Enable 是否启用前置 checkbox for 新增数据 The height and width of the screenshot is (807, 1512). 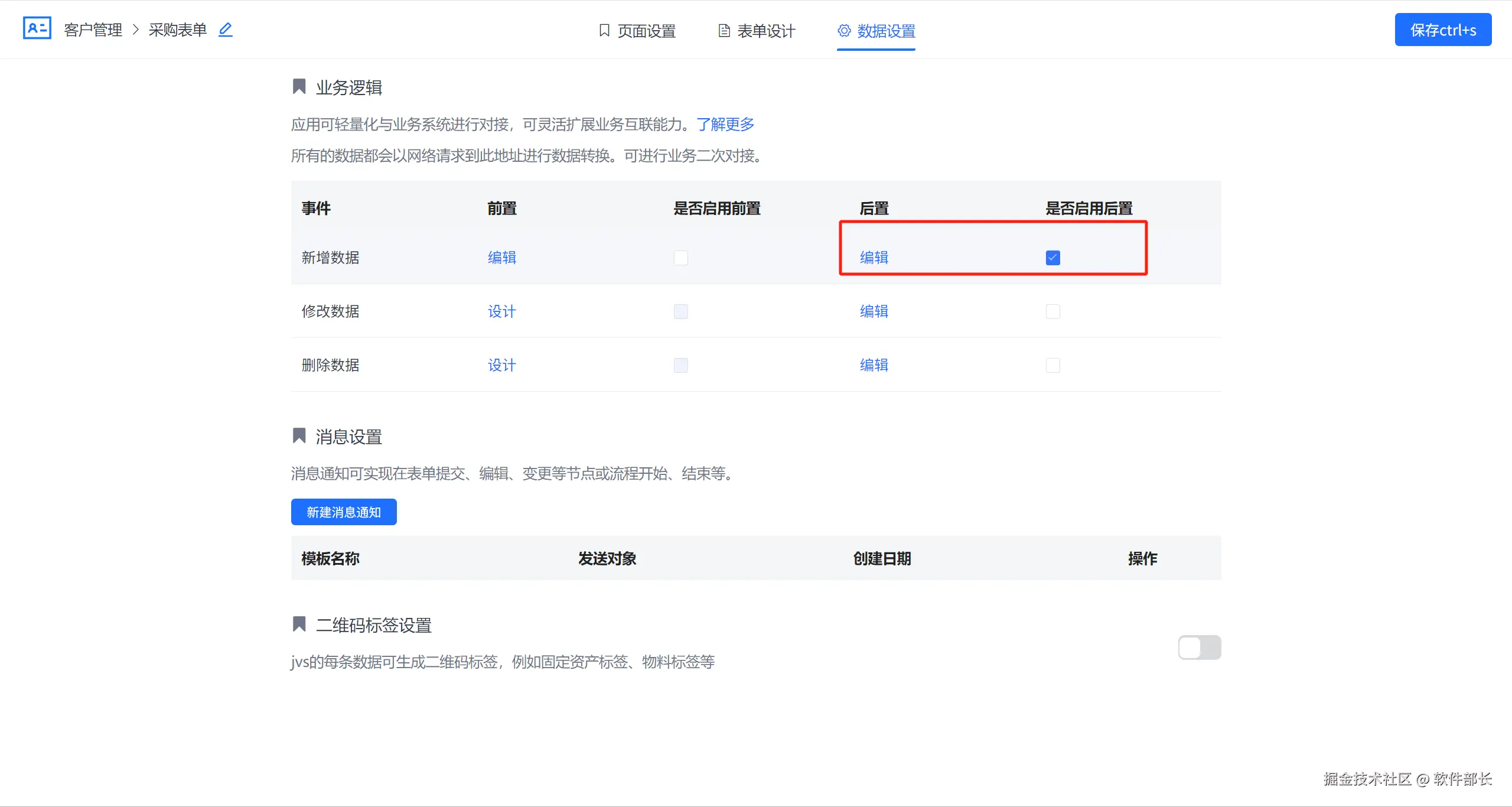(680, 258)
